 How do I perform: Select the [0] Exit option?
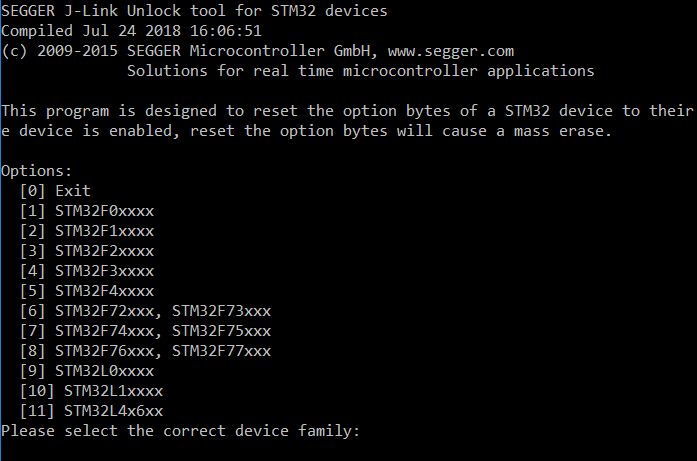pyautogui.click(x=55, y=190)
